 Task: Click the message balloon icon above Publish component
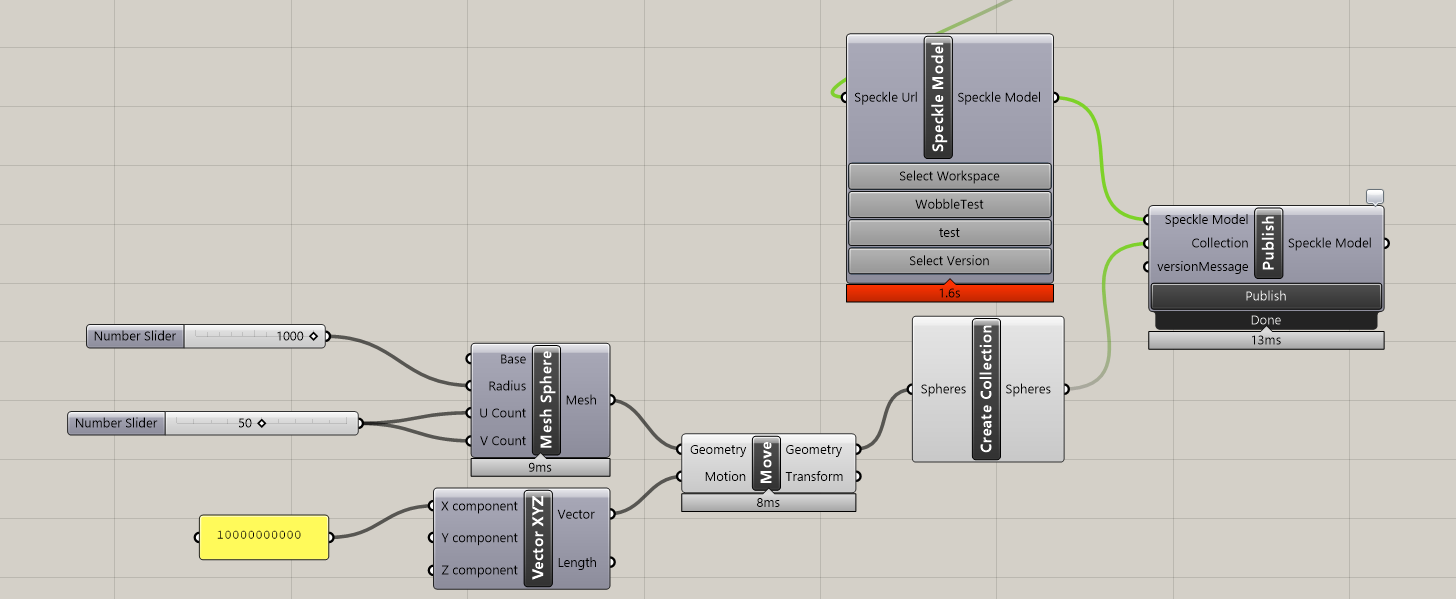pyautogui.click(x=1374, y=197)
